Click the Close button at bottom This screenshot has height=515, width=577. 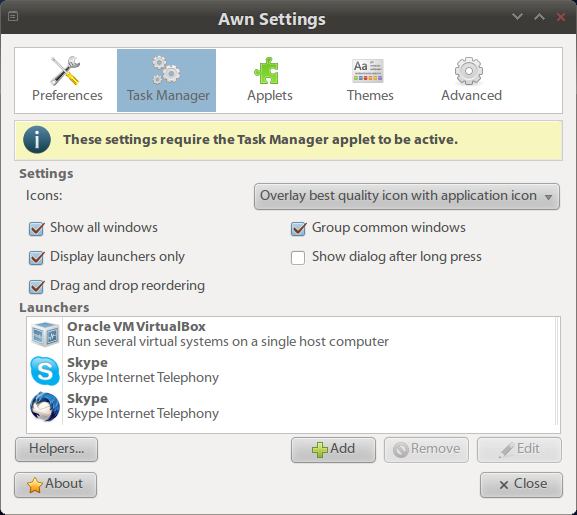(521, 484)
